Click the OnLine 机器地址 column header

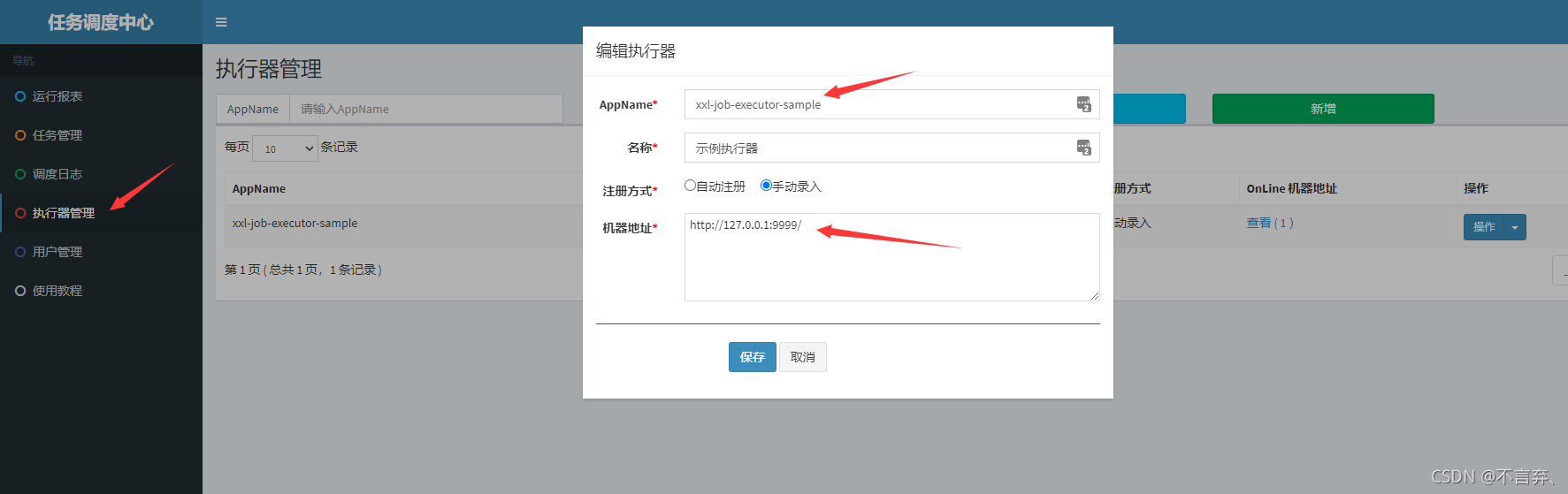[x=1291, y=188]
